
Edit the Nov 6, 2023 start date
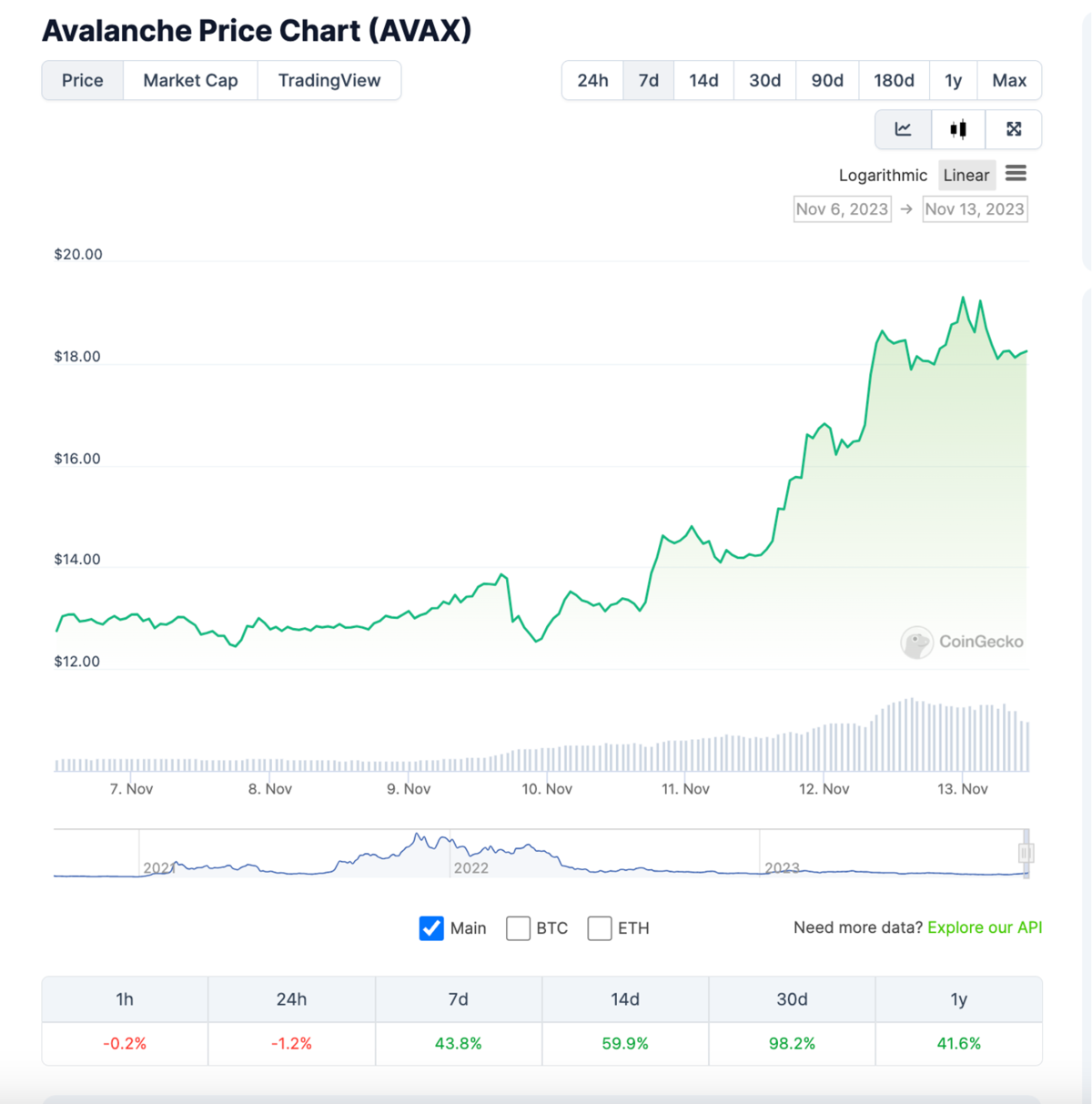tap(842, 209)
